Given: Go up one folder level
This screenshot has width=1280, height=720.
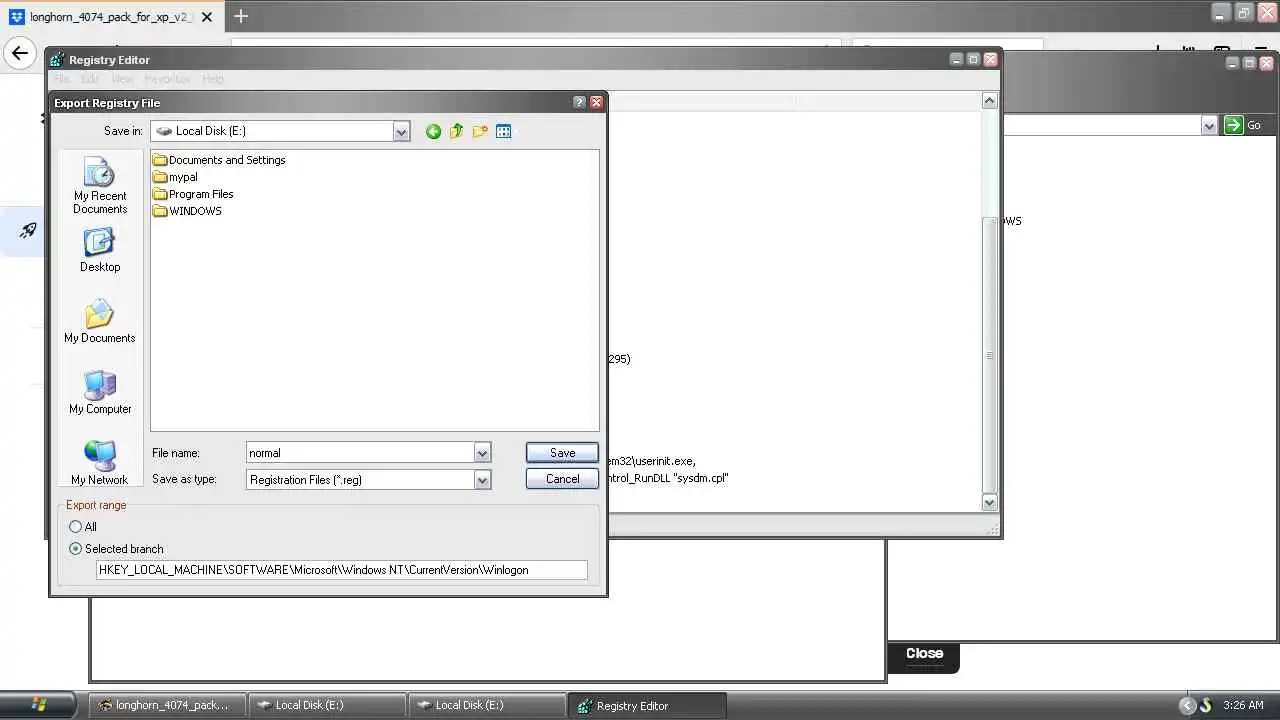Looking at the screenshot, I should 457,131.
